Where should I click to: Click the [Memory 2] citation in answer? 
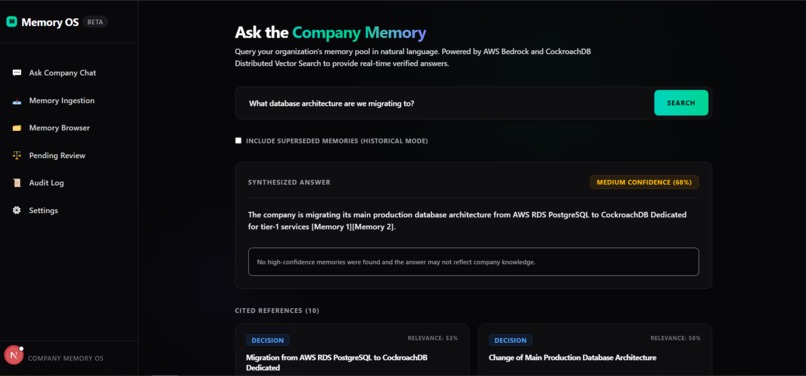point(373,227)
